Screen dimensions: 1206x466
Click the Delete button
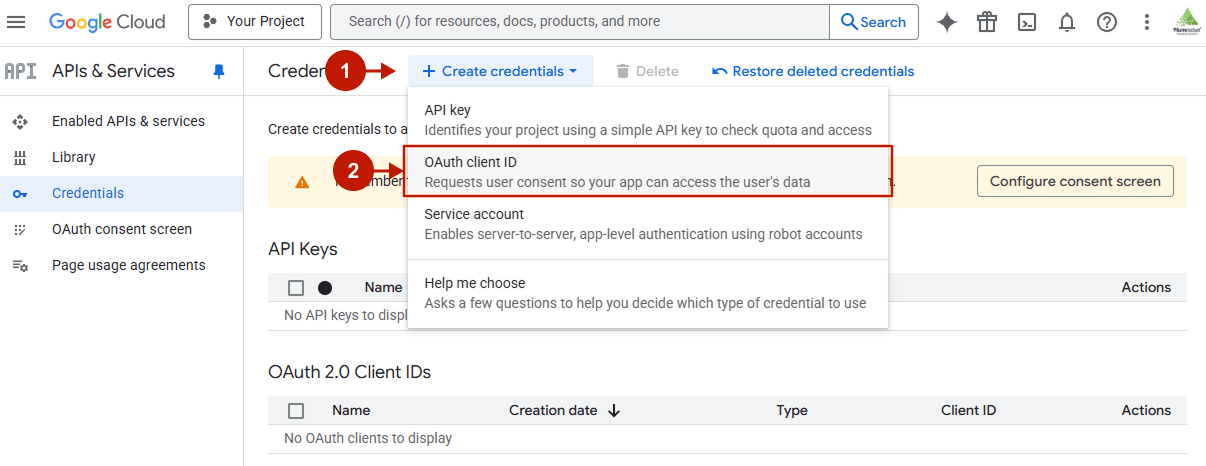pyautogui.click(x=647, y=71)
